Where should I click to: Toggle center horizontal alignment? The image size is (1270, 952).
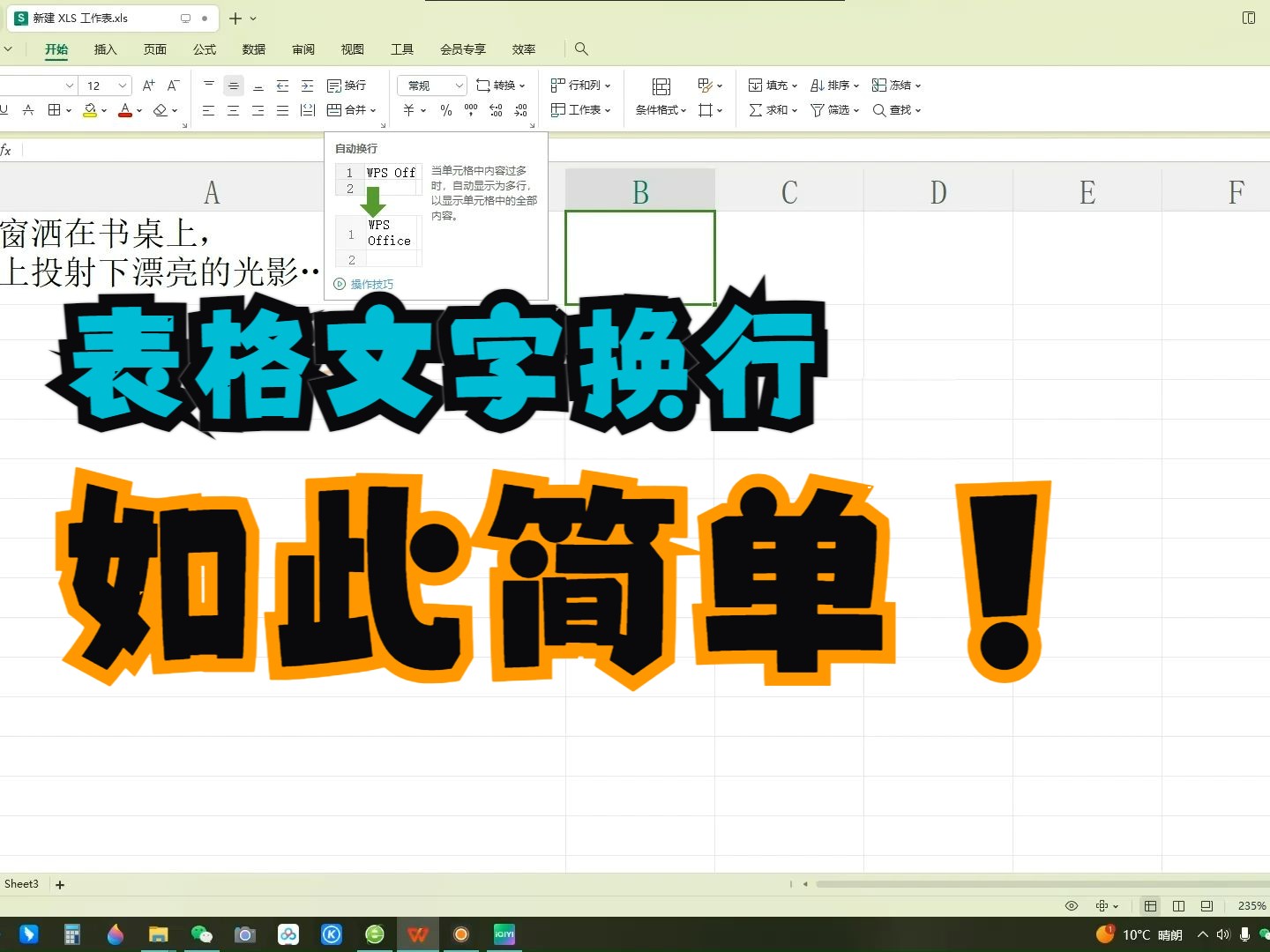(x=233, y=110)
